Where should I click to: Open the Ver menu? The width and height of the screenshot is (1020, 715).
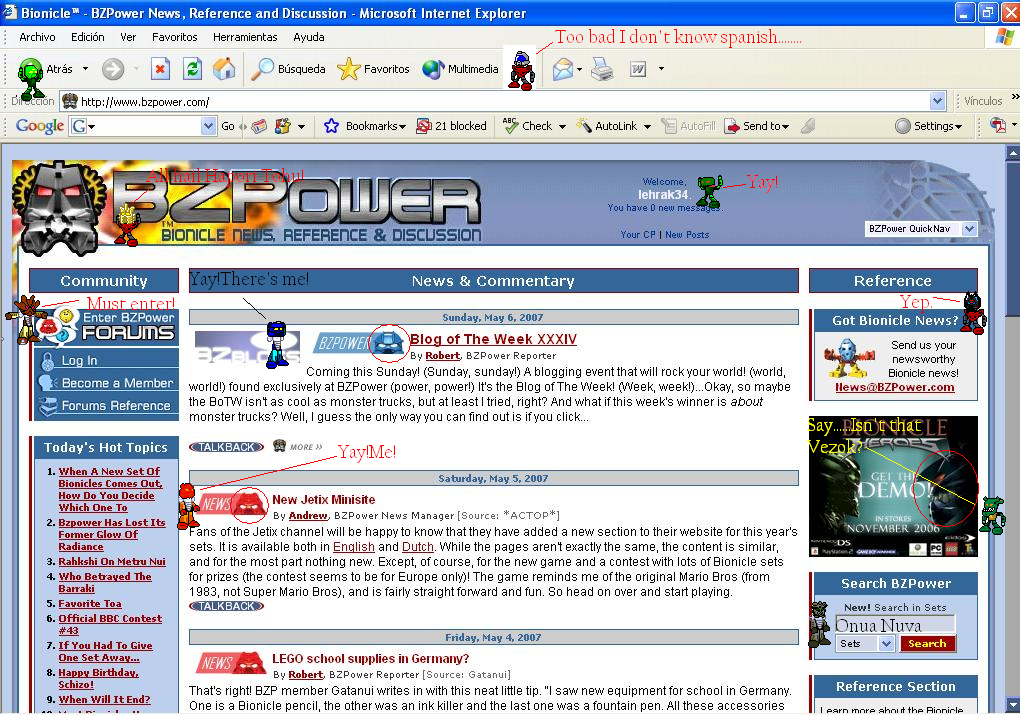pyautogui.click(x=128, y=37)
